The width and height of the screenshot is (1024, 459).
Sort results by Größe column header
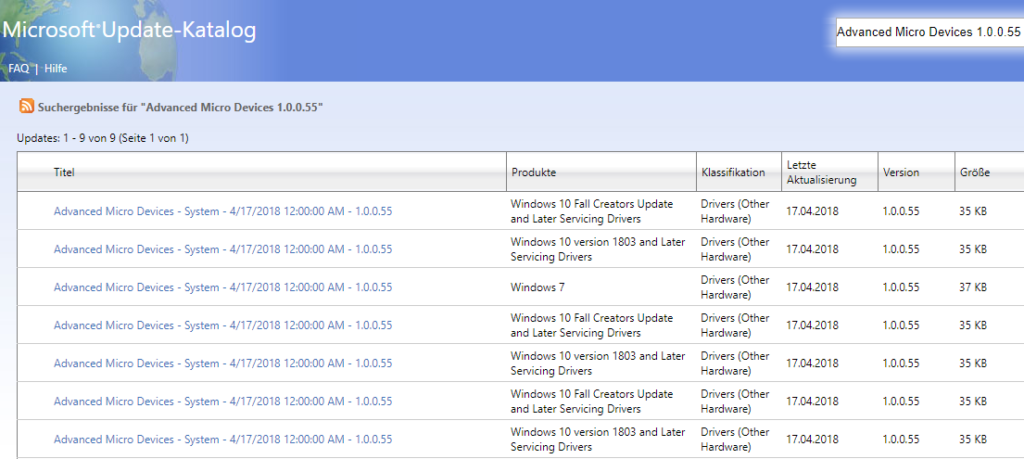(975, 173)
